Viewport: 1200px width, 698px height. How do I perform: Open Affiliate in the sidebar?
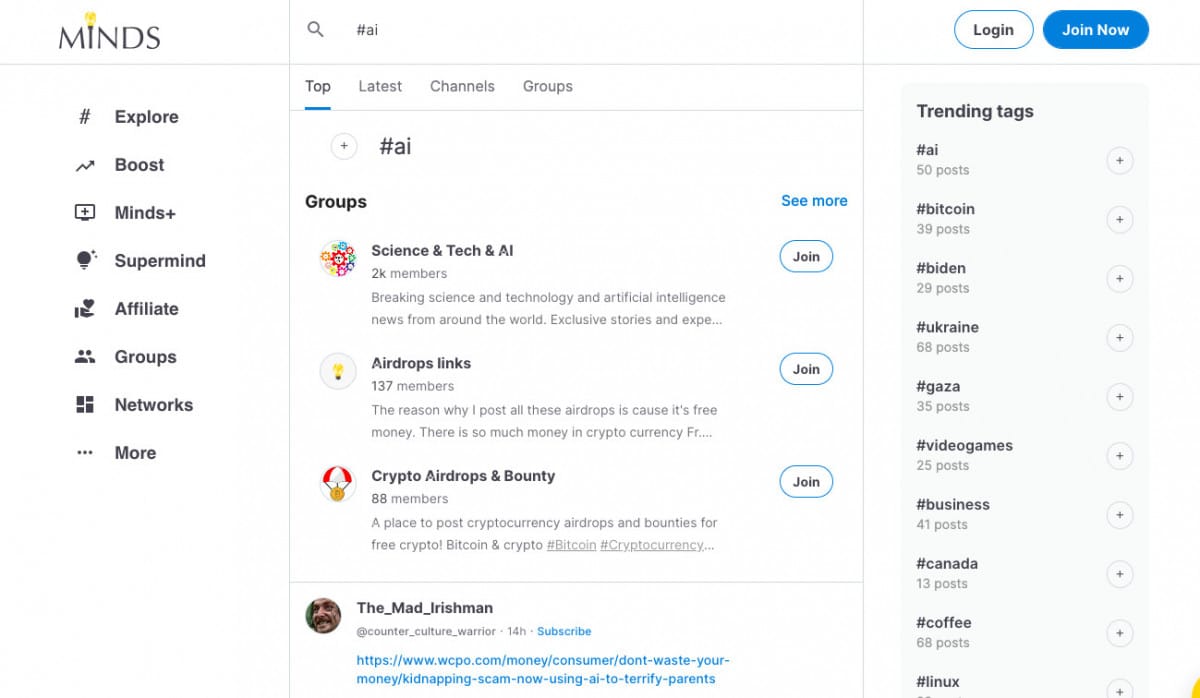(x=146, y=309)
